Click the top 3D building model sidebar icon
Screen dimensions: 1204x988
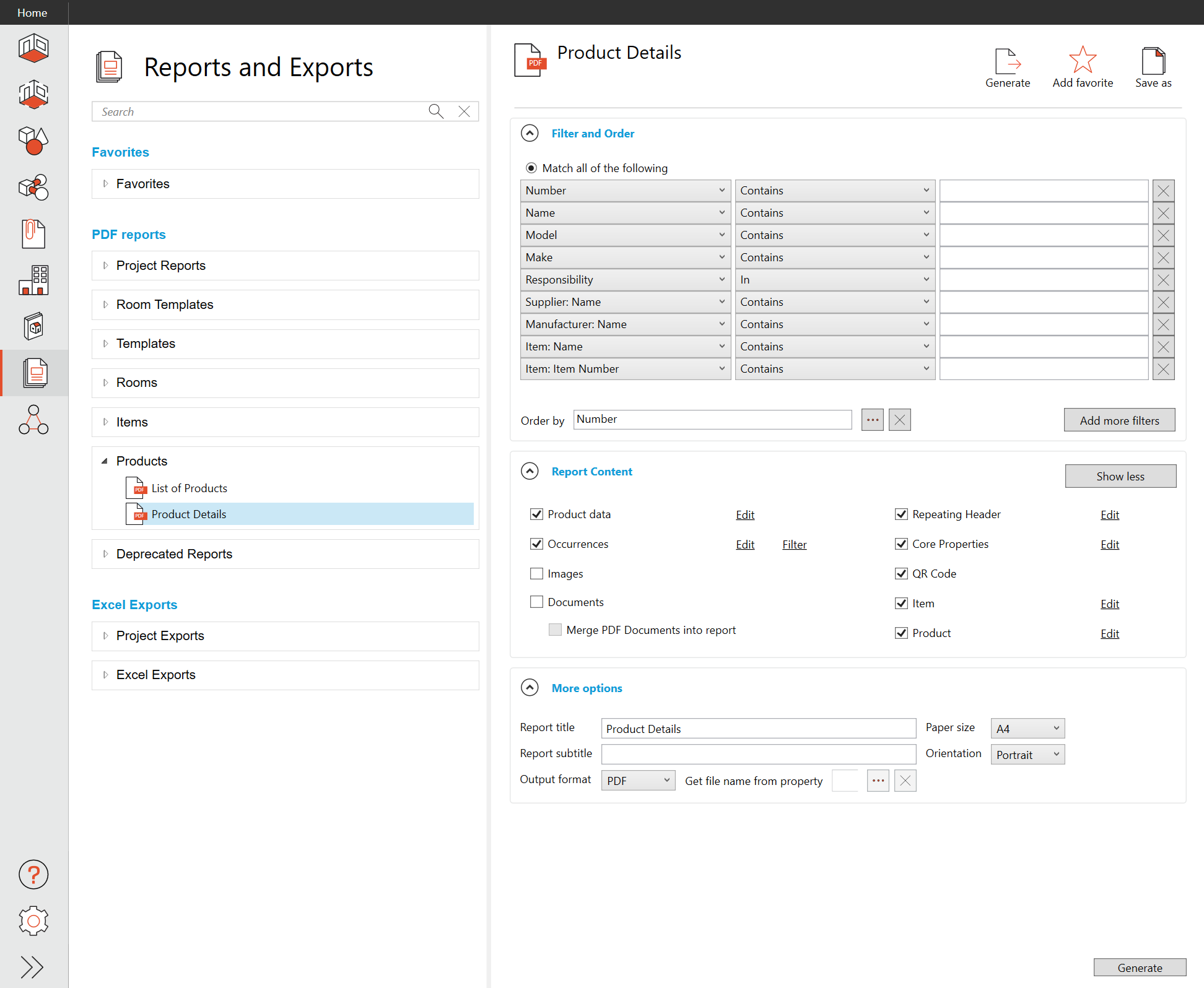point(33,48)
